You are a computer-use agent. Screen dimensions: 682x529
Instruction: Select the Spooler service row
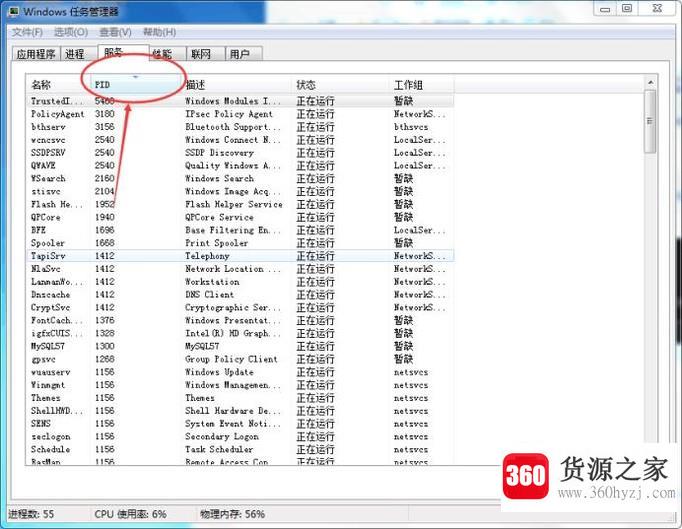point(240,243)
